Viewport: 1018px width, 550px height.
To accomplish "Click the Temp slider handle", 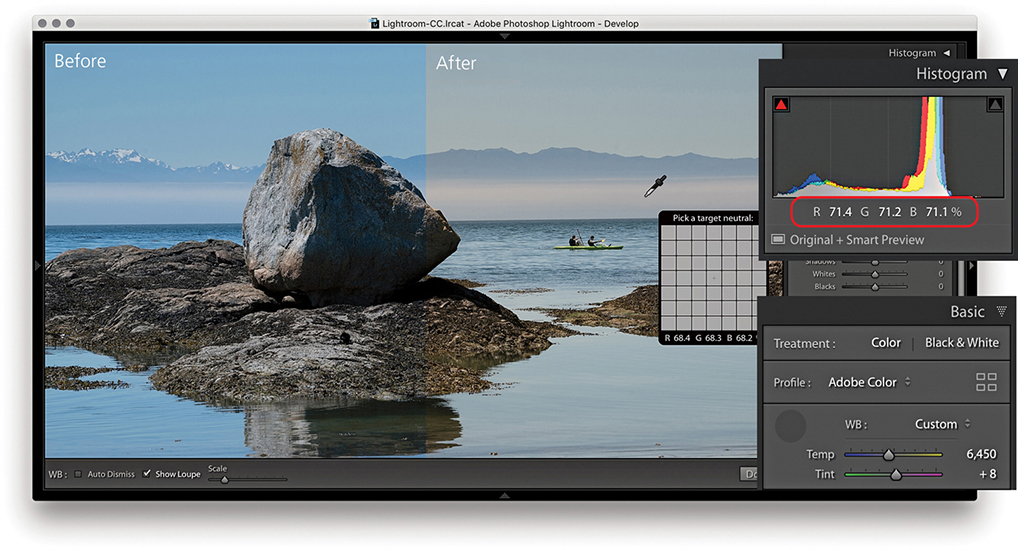I will (888, 455).
